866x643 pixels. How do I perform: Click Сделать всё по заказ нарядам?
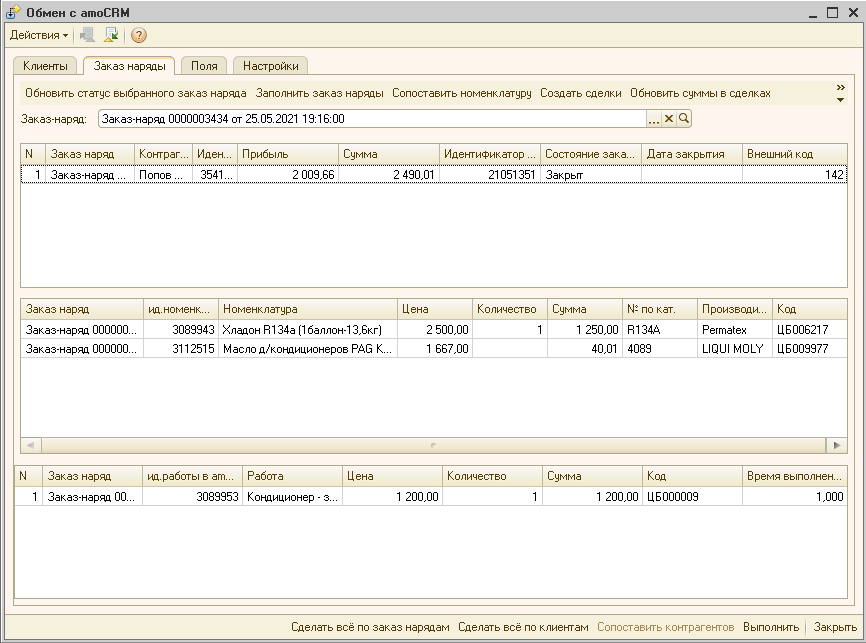370,628
